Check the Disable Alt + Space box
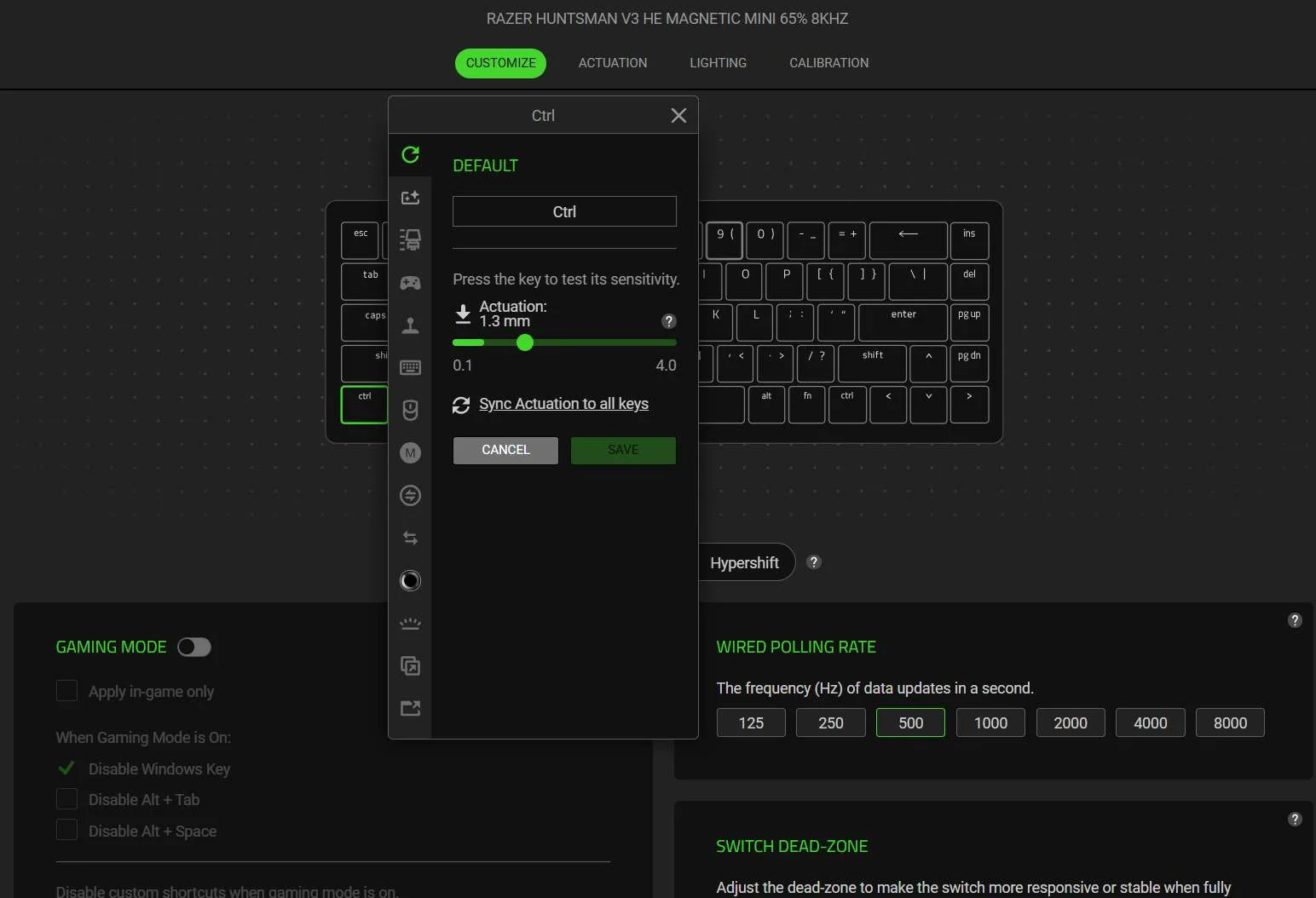This screenshot has width=1316, height=898. pos(66,830)
